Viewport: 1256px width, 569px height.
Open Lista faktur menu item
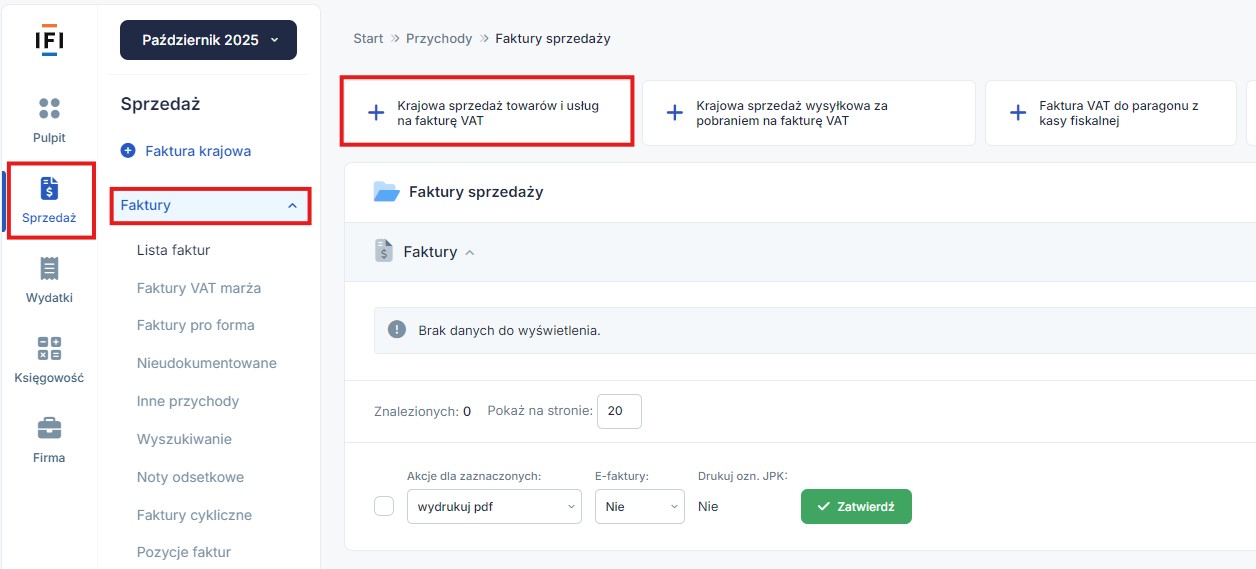pos(173,250)
